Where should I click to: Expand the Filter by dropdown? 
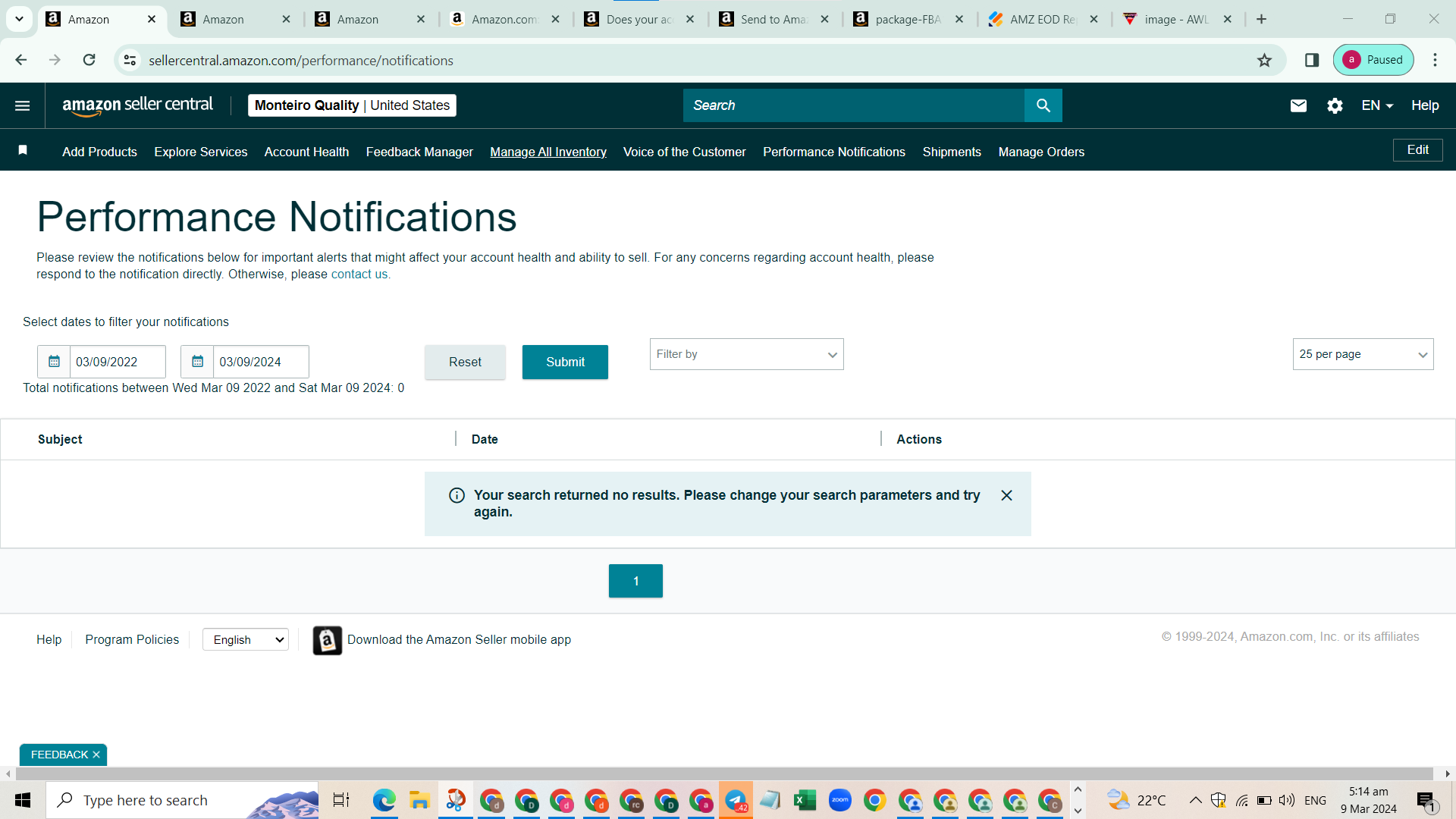coord(746,354)
